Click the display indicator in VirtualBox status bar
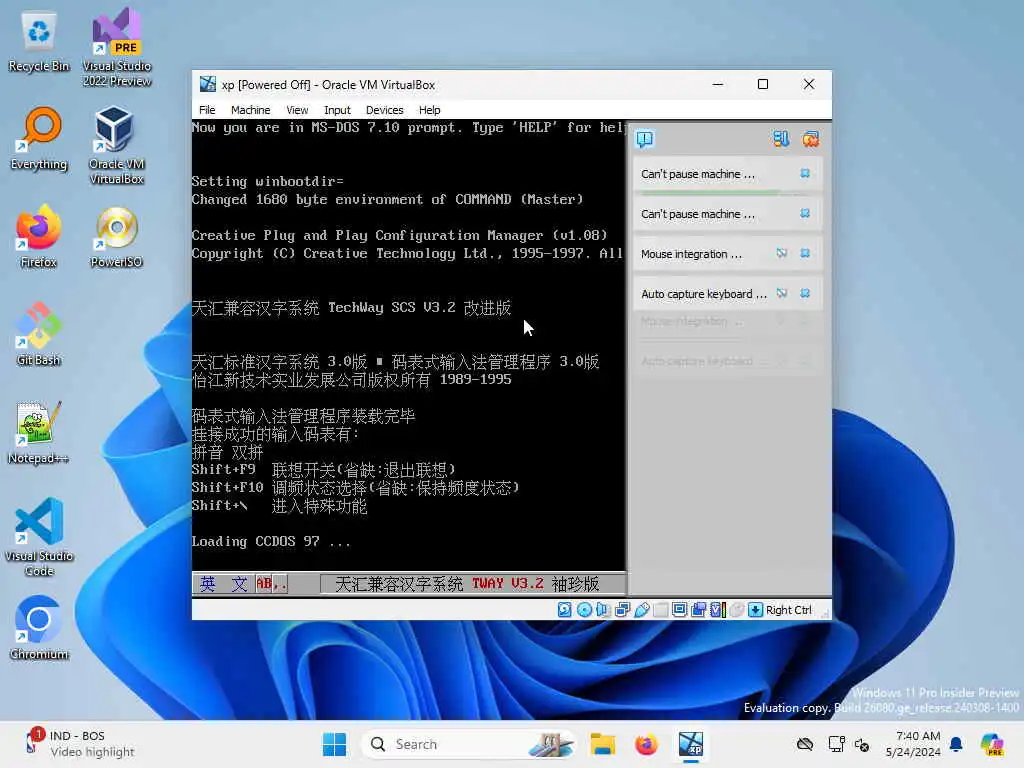This screenshot has width=1024, height=768. (x=679, y=610)
